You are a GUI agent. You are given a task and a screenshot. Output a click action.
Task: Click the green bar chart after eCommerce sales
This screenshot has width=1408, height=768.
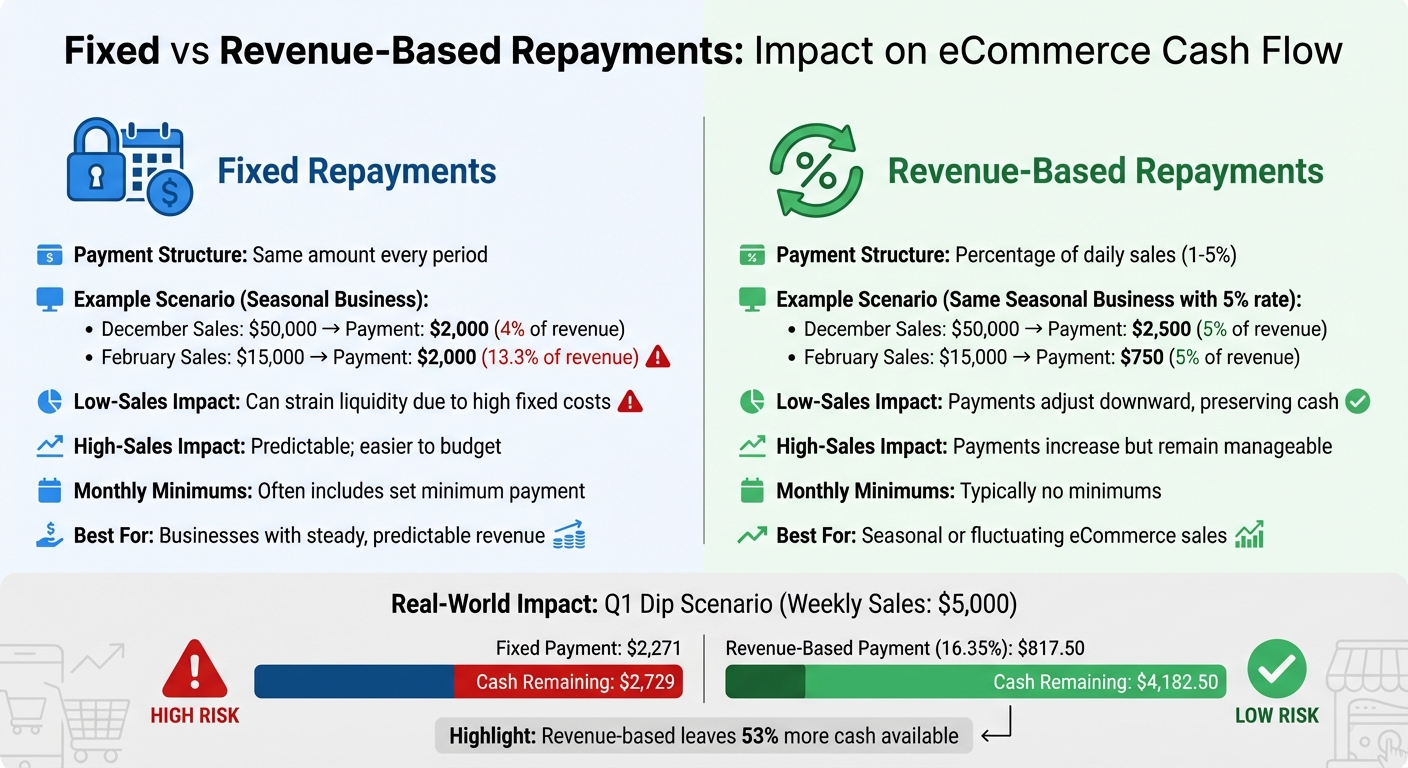pos(1250,535)
